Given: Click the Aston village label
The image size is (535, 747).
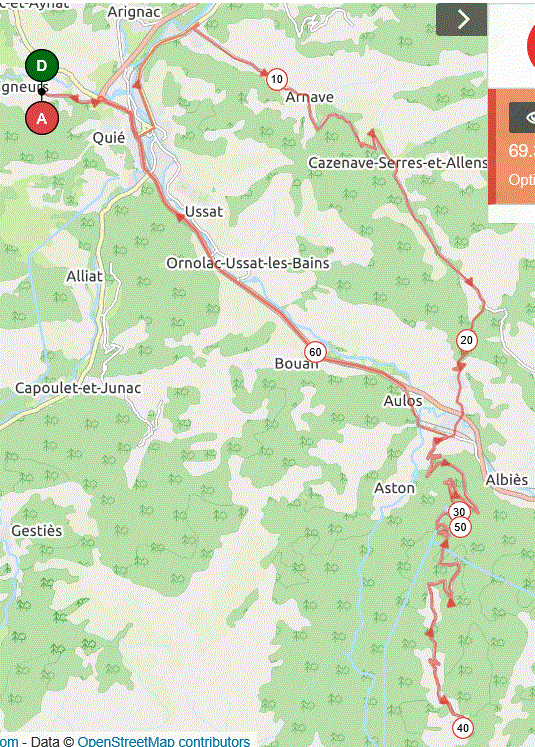Looking at the screenshot, I should point(394,488).
